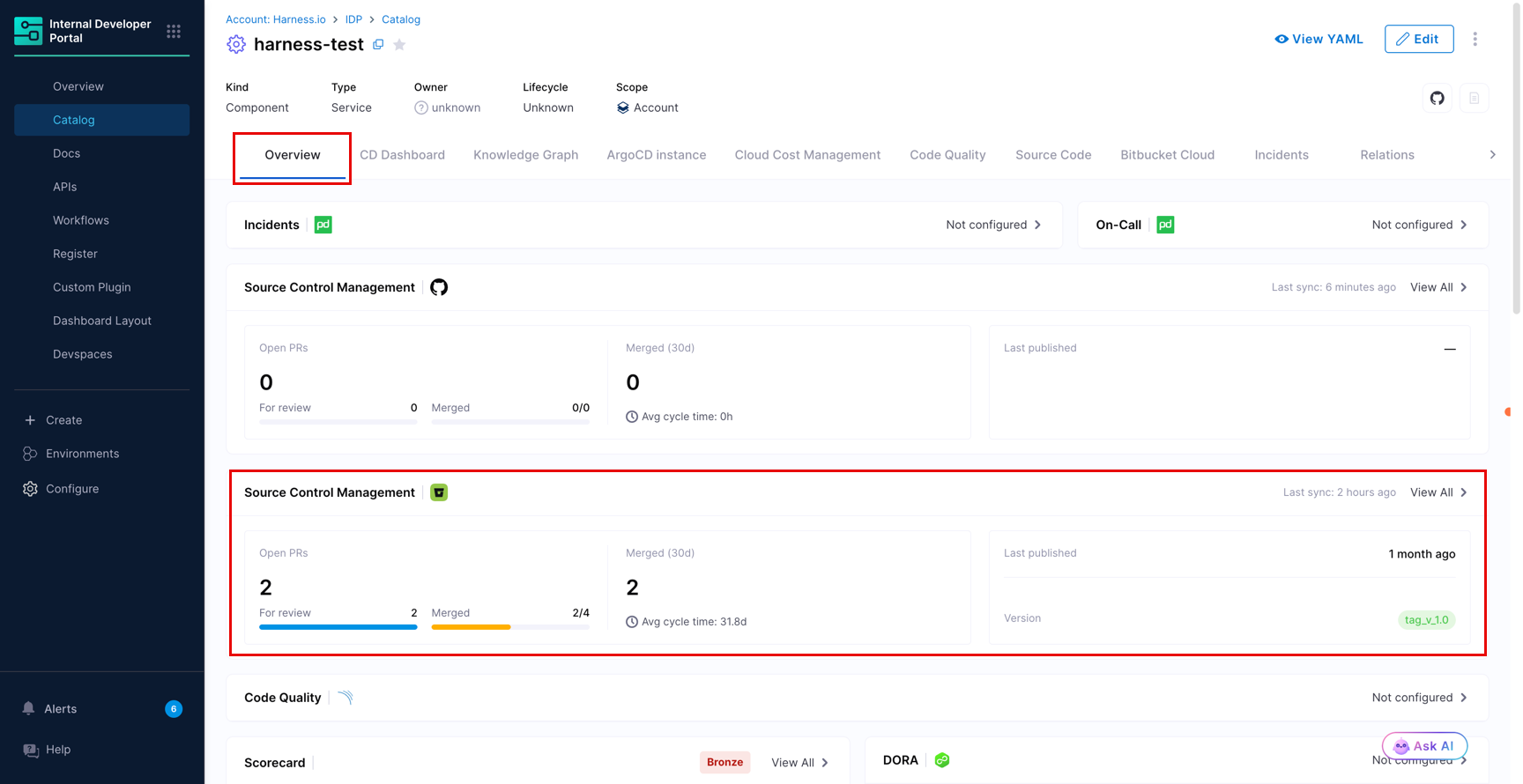The image size is (1523, 784).
Task: Click the bell icon beside Alerts
Action: pos(29,708)
